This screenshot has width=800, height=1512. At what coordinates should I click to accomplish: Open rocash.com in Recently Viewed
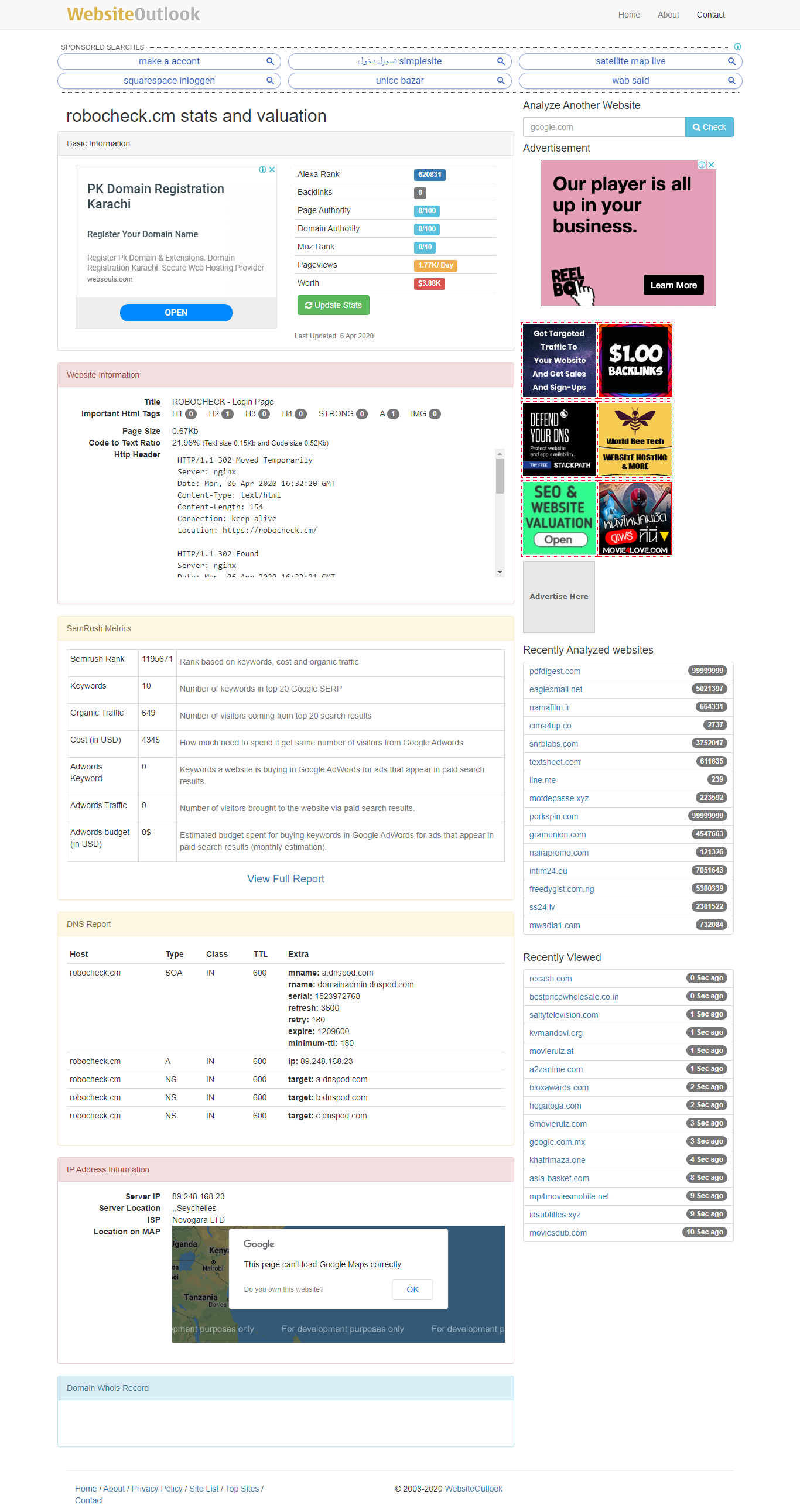551,979
